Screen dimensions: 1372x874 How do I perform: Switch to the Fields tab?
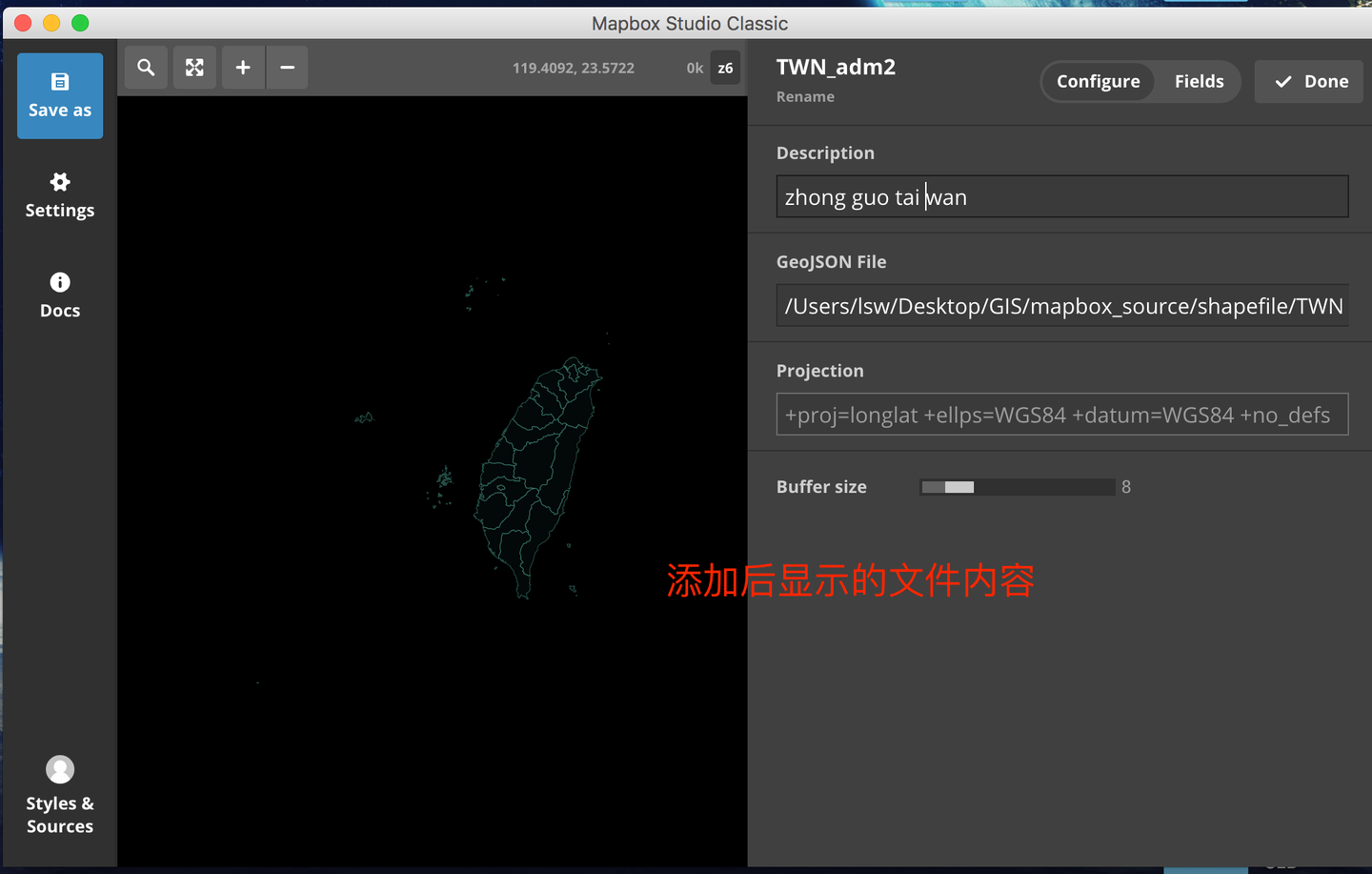(x=1199, y=81)
